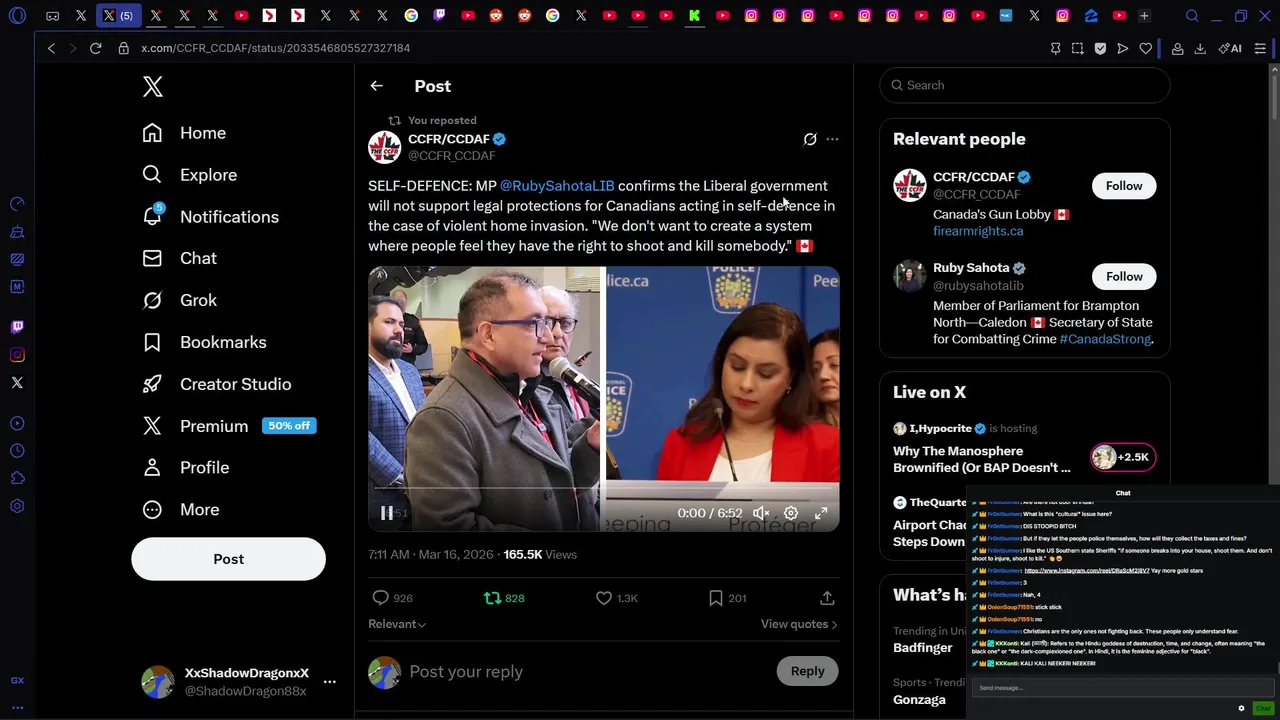1280x720 pixels.
Task: Click the X Search input field
Action: [x=1025, y=85]
